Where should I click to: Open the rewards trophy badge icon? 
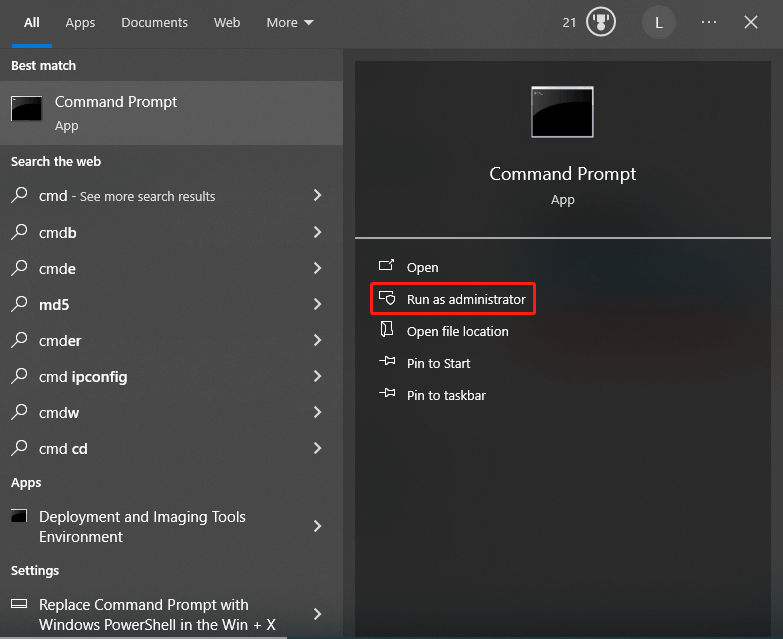pos(601,22)
